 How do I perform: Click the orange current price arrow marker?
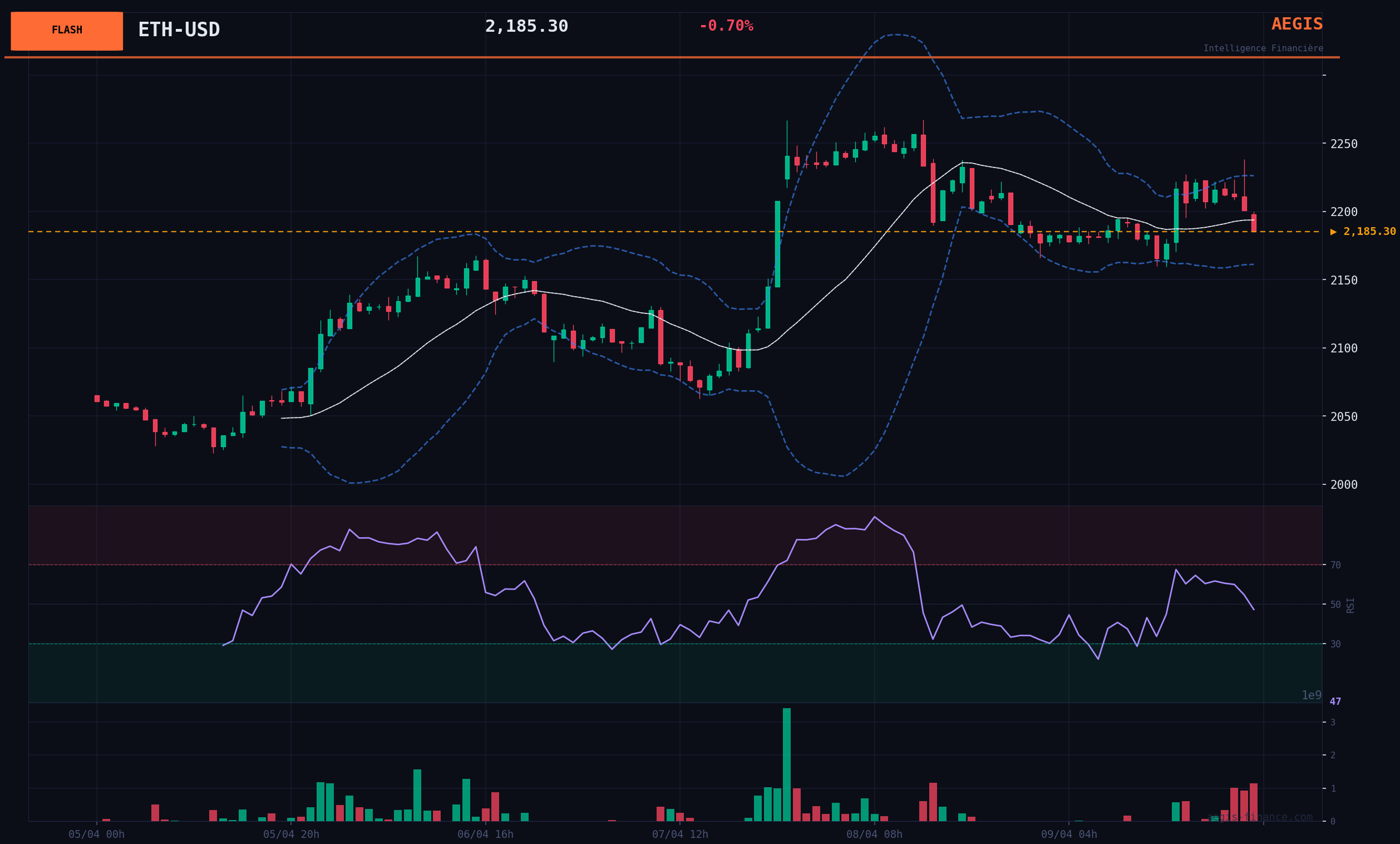1333,232
